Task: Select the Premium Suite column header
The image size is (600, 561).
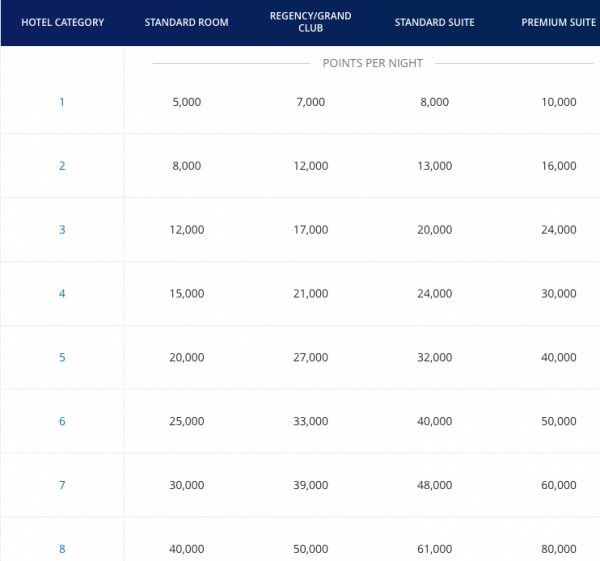Action: (x=558, y=22)
